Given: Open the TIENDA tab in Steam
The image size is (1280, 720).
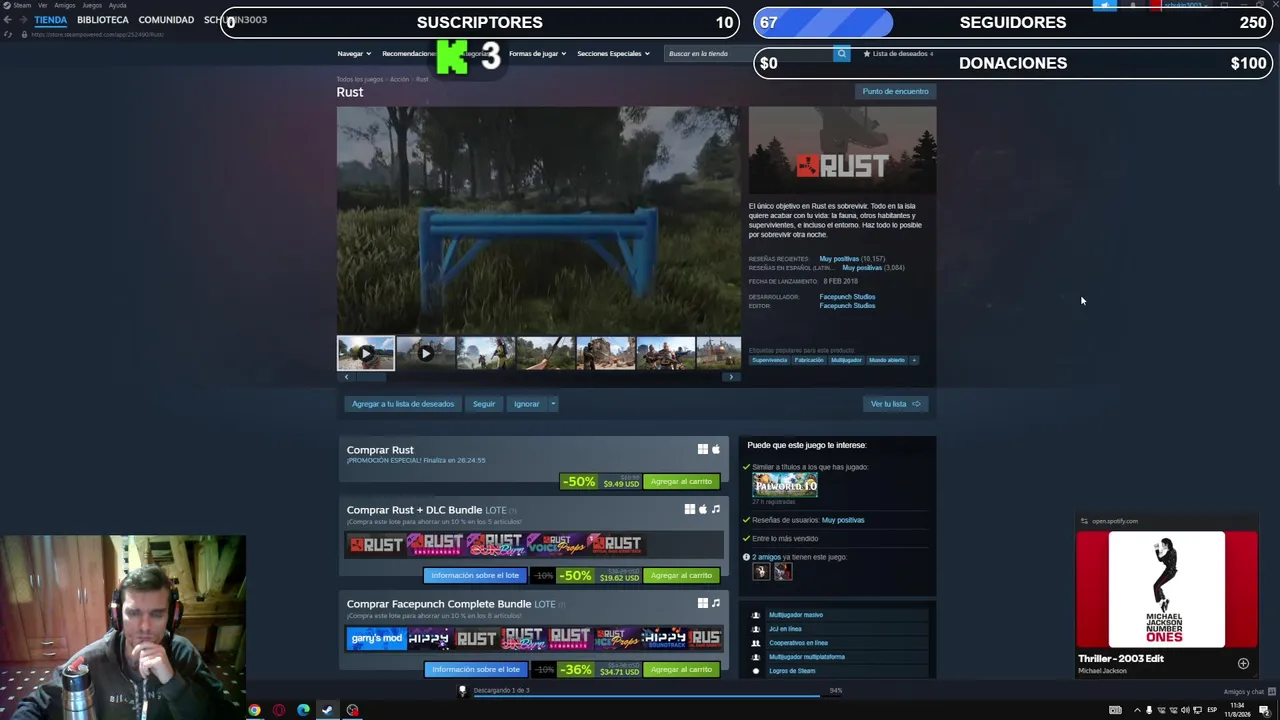Looking at the screenshot, I should (51, 20).
